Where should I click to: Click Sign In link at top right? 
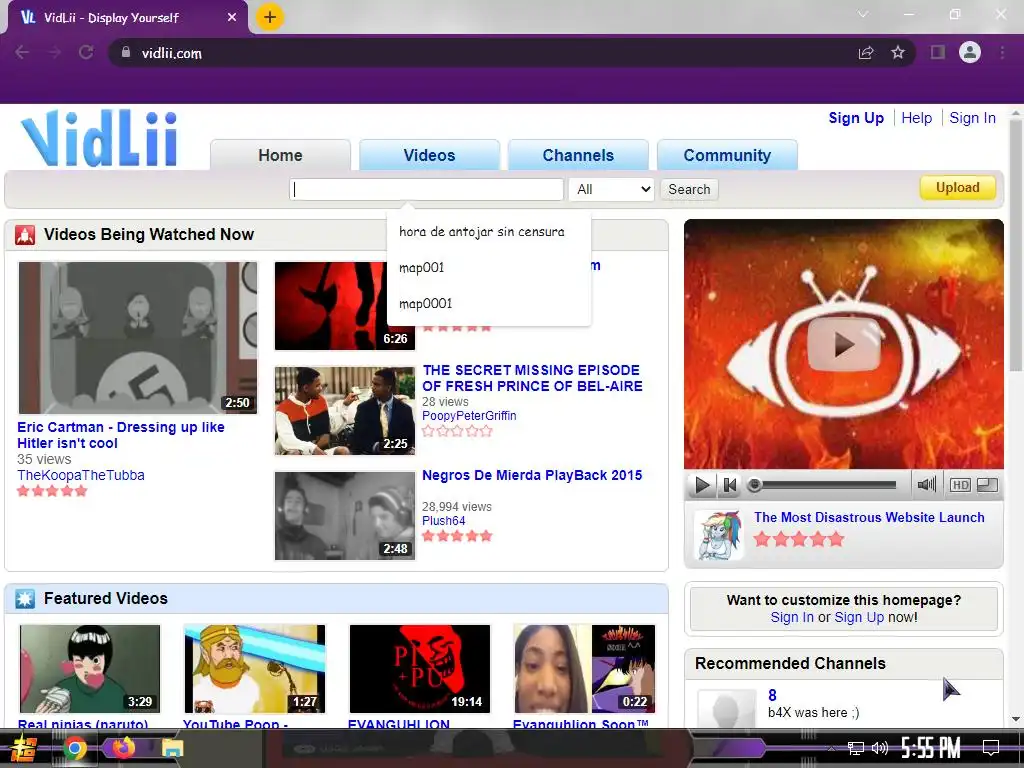[x=972, y=118]
